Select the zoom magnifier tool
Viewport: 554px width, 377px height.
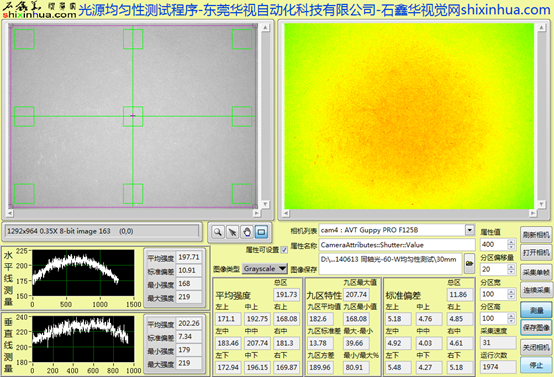[x=218, y=232]
